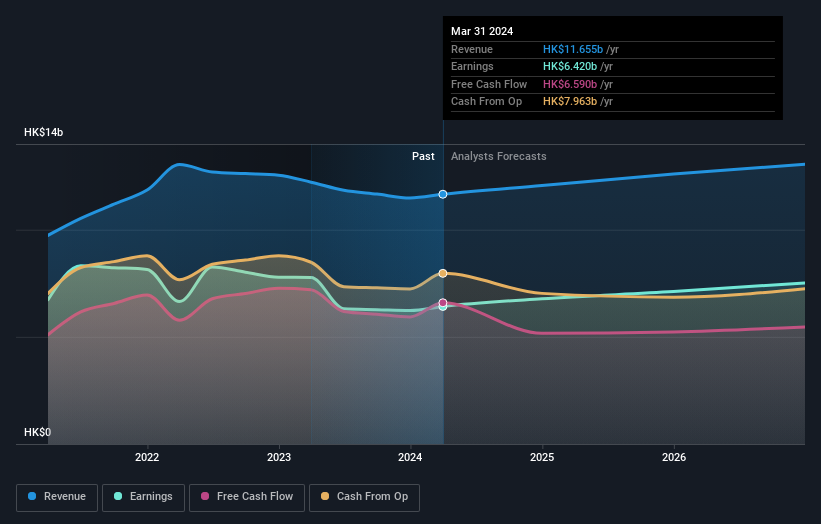
Task: Click the pink Free Cash Flow legend dot
Action: (x=205, y=496)
